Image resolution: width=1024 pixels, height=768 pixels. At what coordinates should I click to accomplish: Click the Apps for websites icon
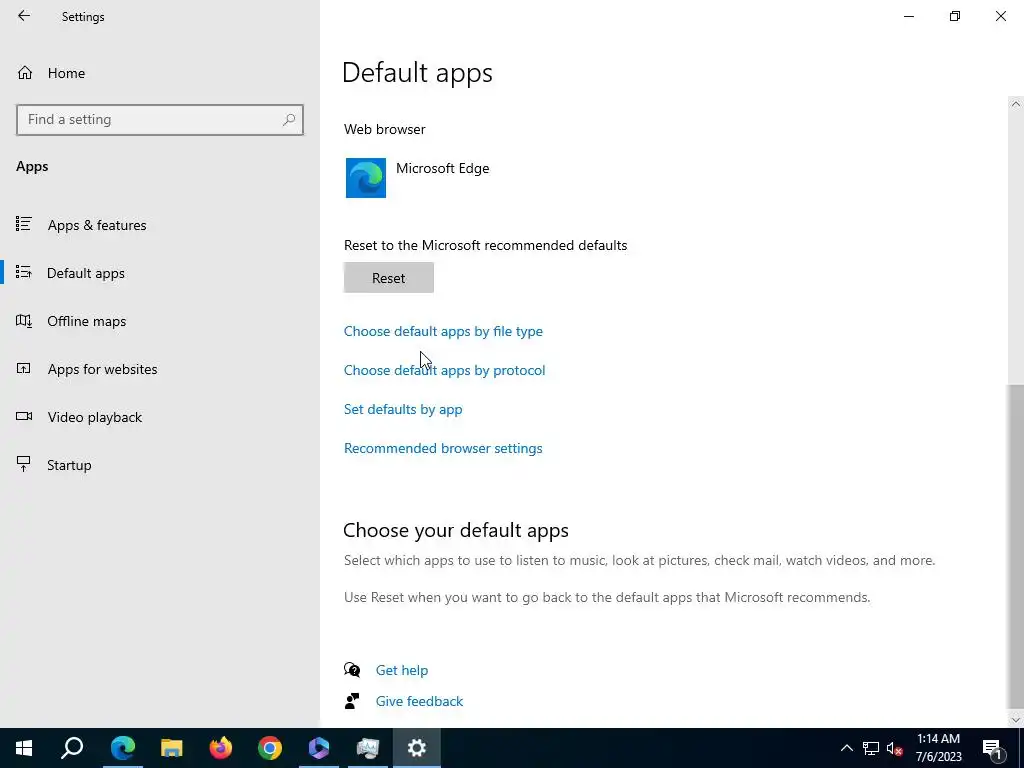tap(24, 368)
